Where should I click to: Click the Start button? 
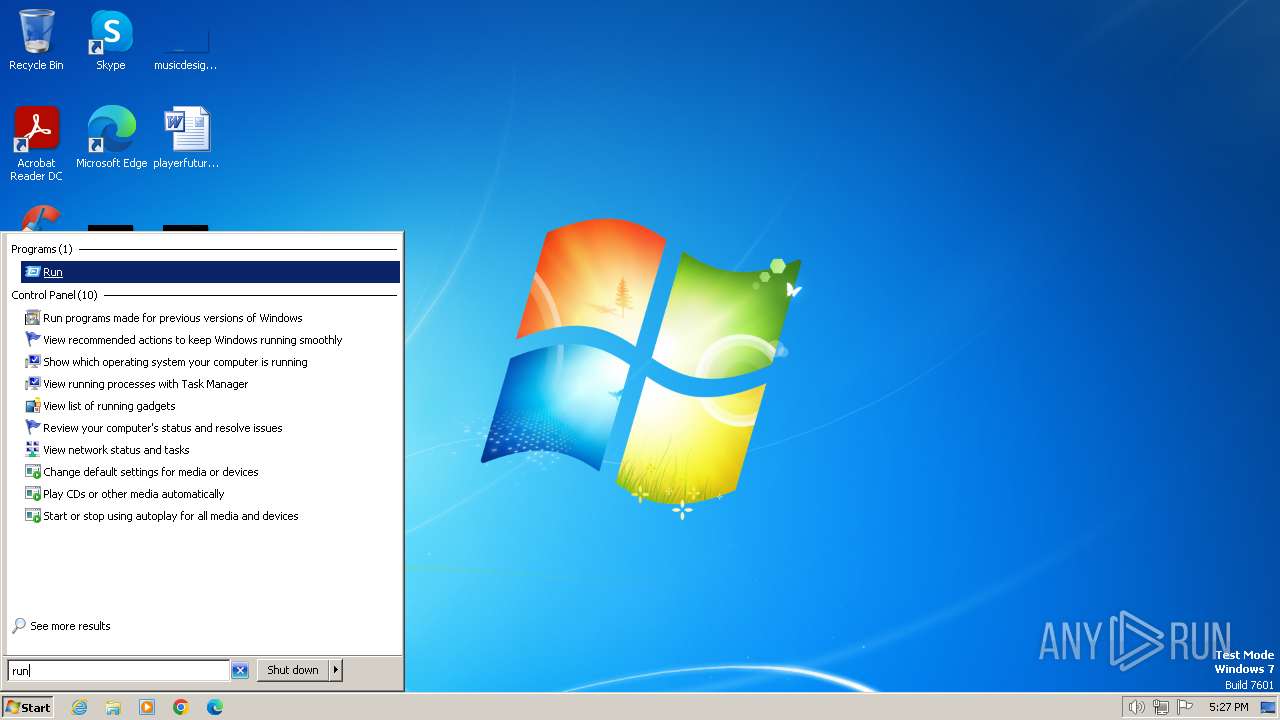click(28, 707)
